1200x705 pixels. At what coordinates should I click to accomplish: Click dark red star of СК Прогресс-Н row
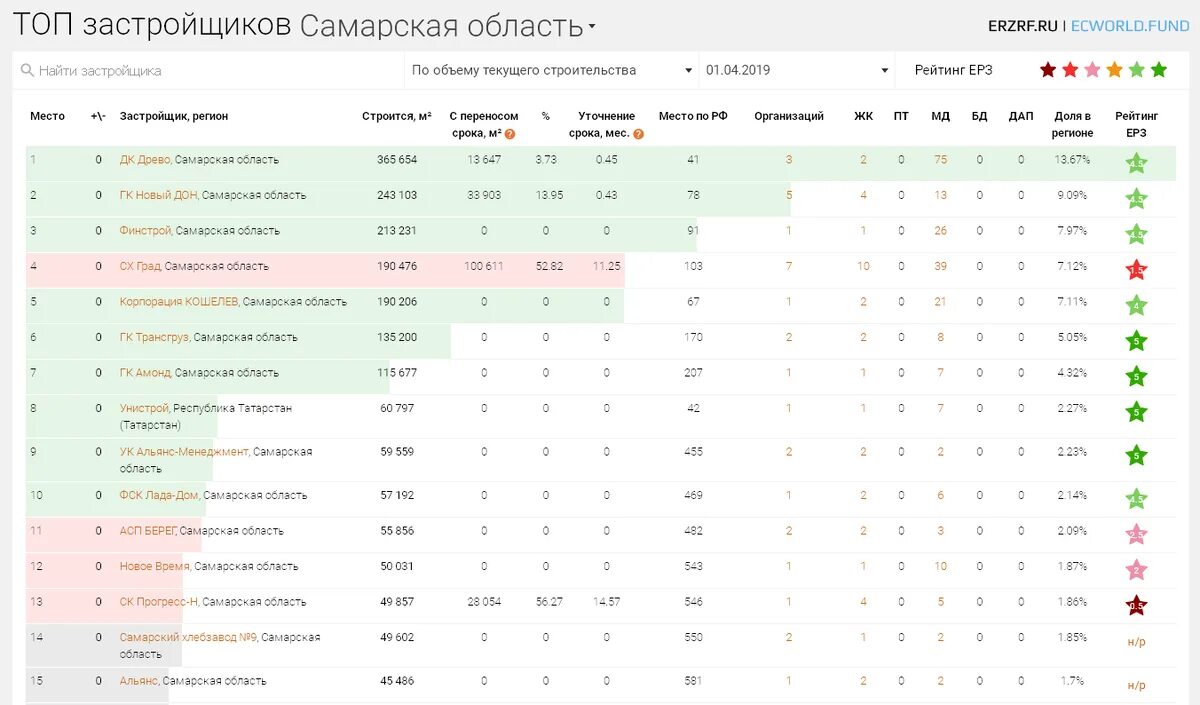pos(1136,605)
